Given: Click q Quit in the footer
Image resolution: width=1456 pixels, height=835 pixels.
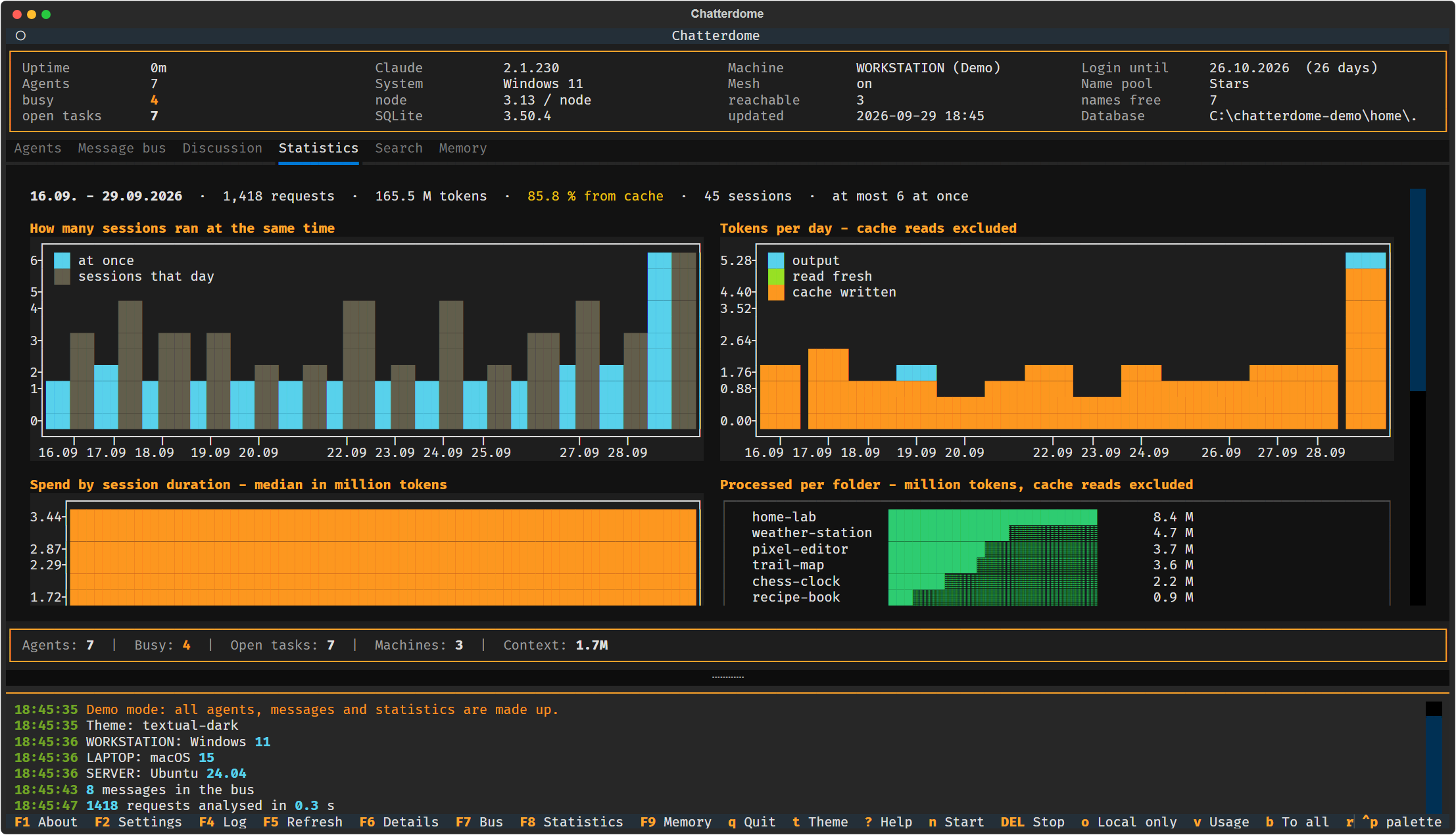Looking at the screenshot, I should point(752,822).
